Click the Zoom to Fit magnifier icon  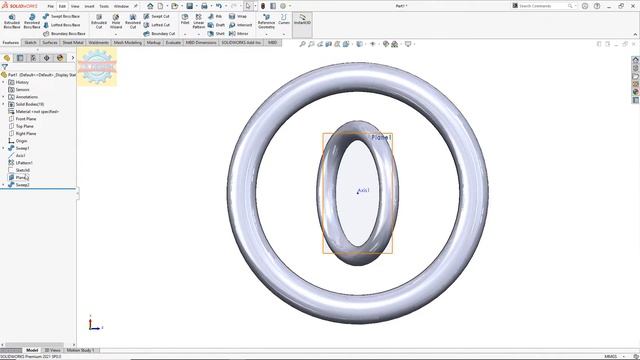click(x=302, y=44)
